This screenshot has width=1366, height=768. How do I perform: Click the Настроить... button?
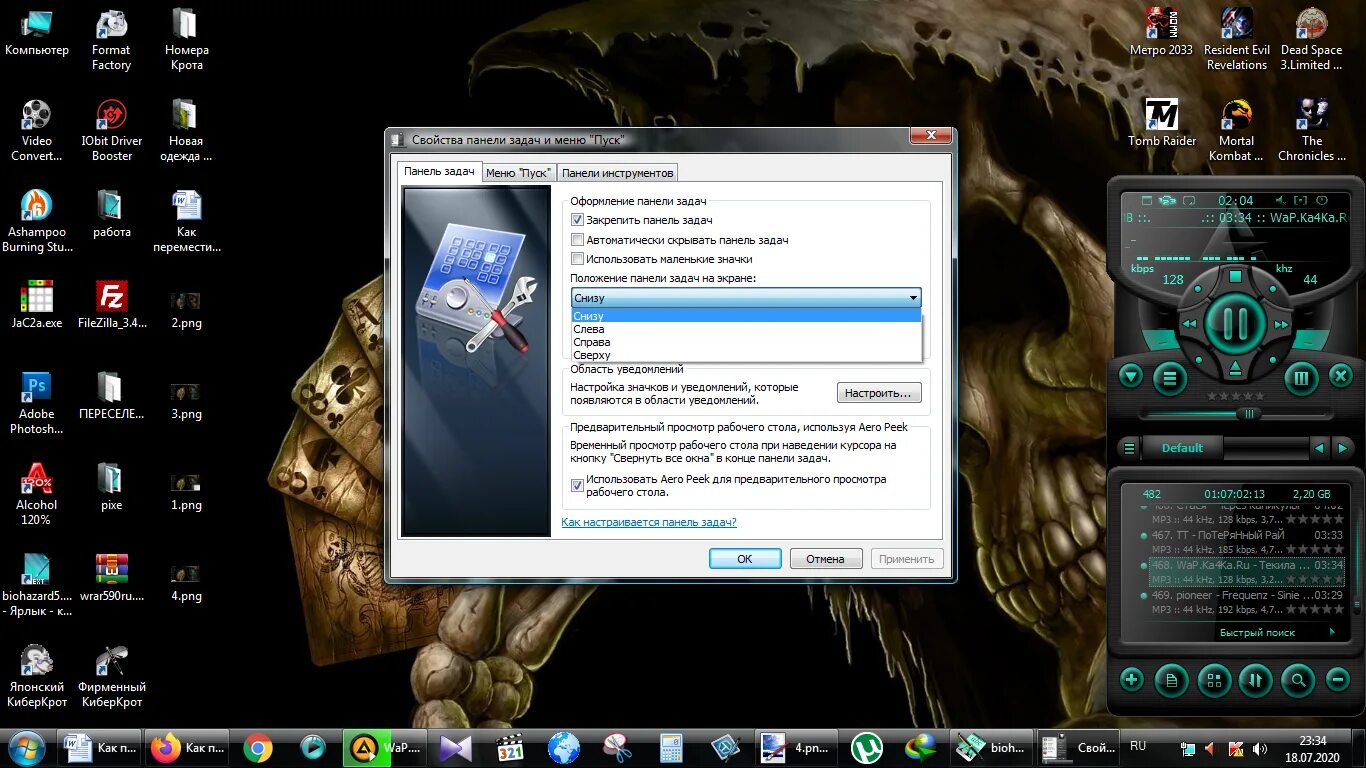(878, 393)
